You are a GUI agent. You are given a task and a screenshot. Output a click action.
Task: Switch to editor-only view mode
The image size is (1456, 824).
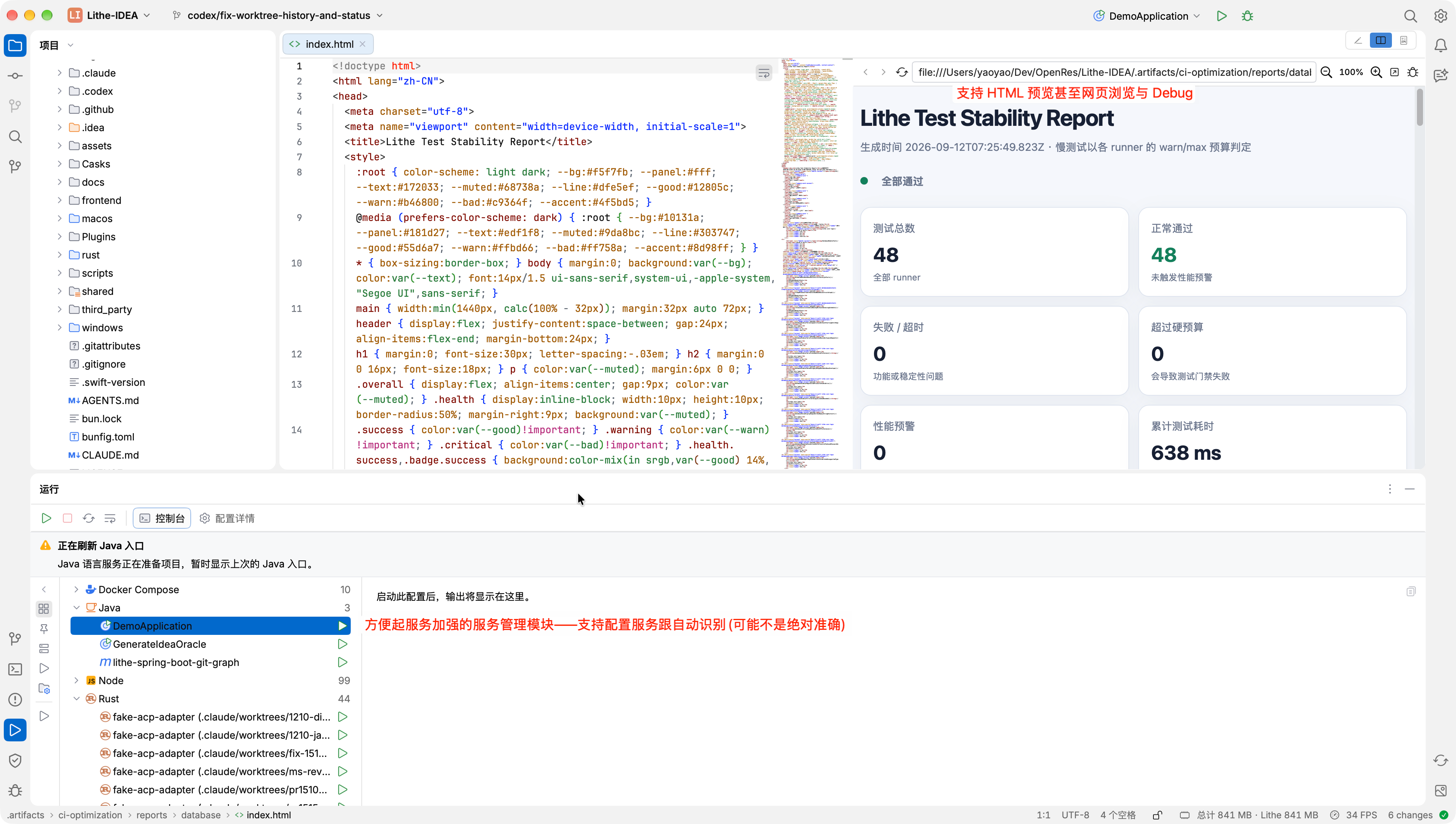pyautogui.click(x=1358, y=40)
